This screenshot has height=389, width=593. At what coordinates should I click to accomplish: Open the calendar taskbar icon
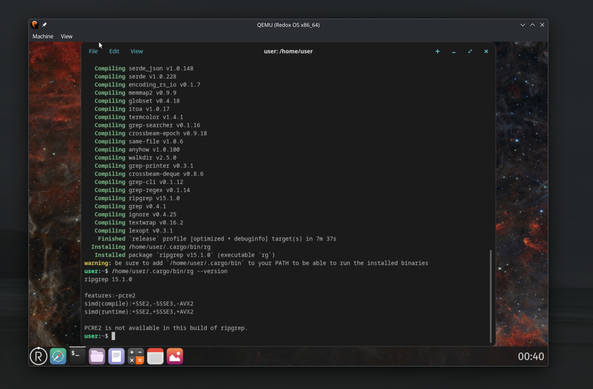pos(155,356)
